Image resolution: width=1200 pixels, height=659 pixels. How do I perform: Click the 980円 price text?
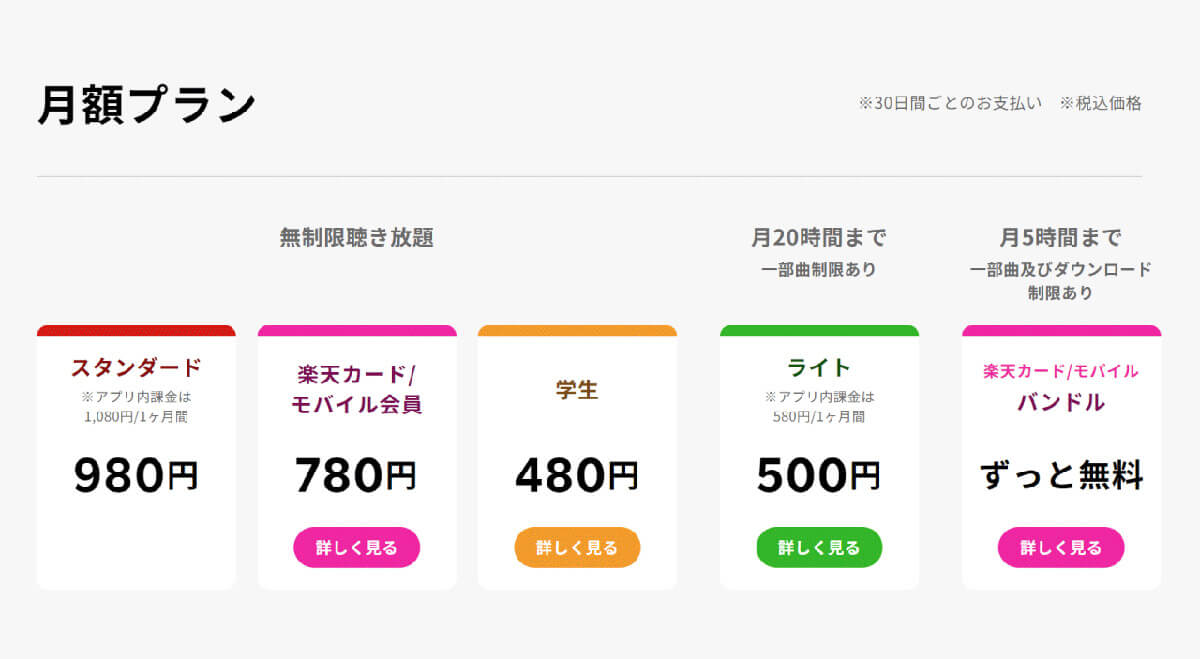(x=136, y=476)
